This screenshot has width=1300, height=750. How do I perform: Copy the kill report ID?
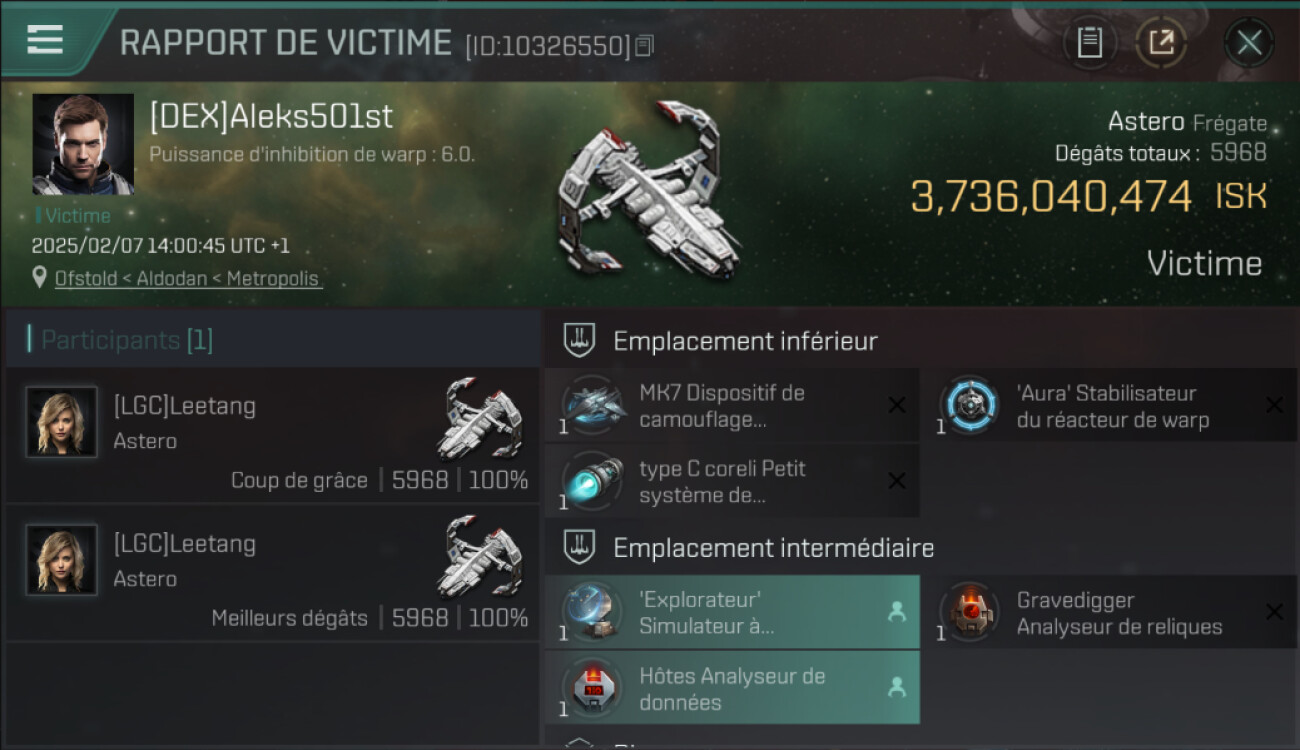(x=645, y=46)
